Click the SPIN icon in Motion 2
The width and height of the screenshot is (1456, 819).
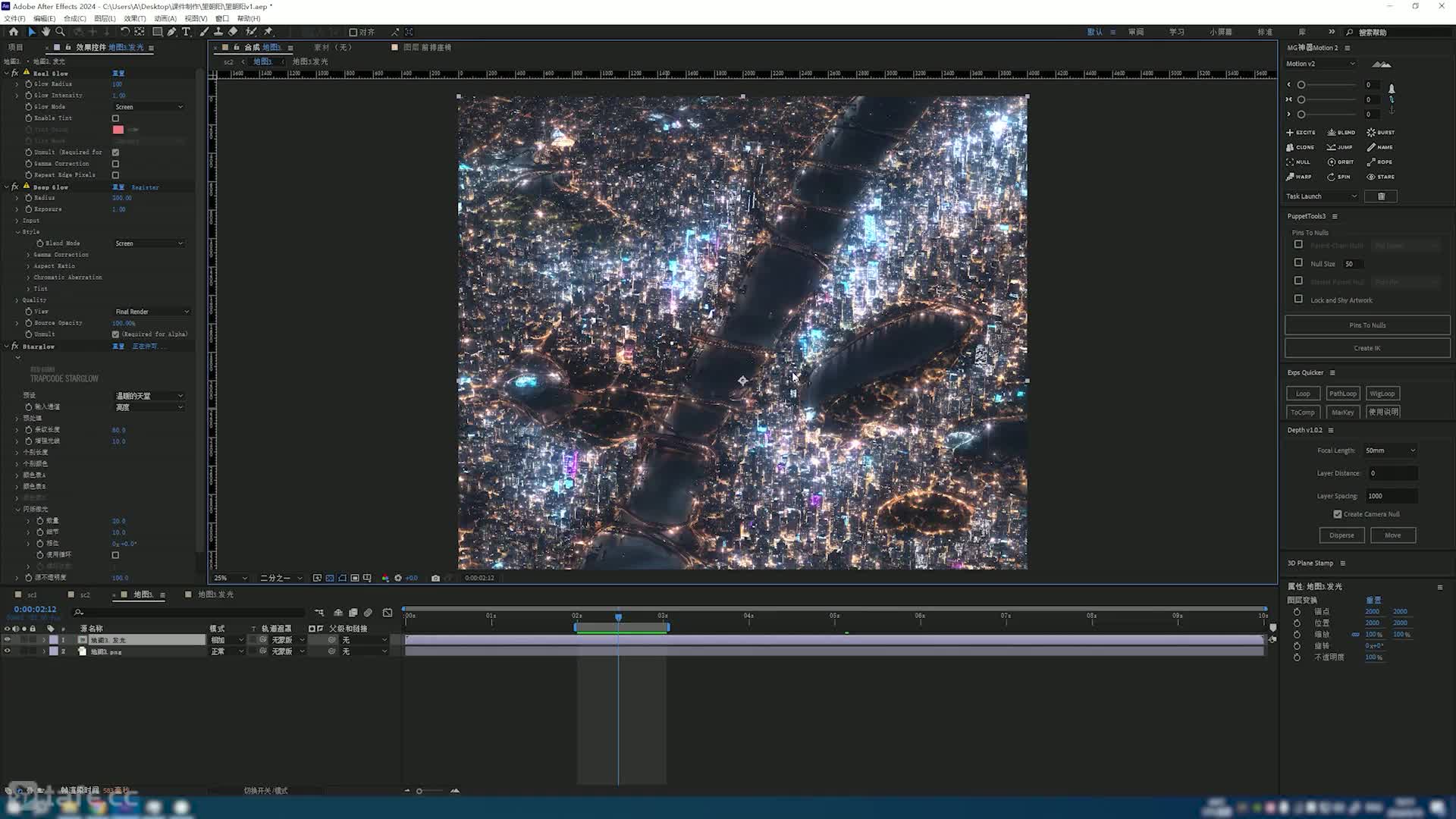(x=1331, y=177)
